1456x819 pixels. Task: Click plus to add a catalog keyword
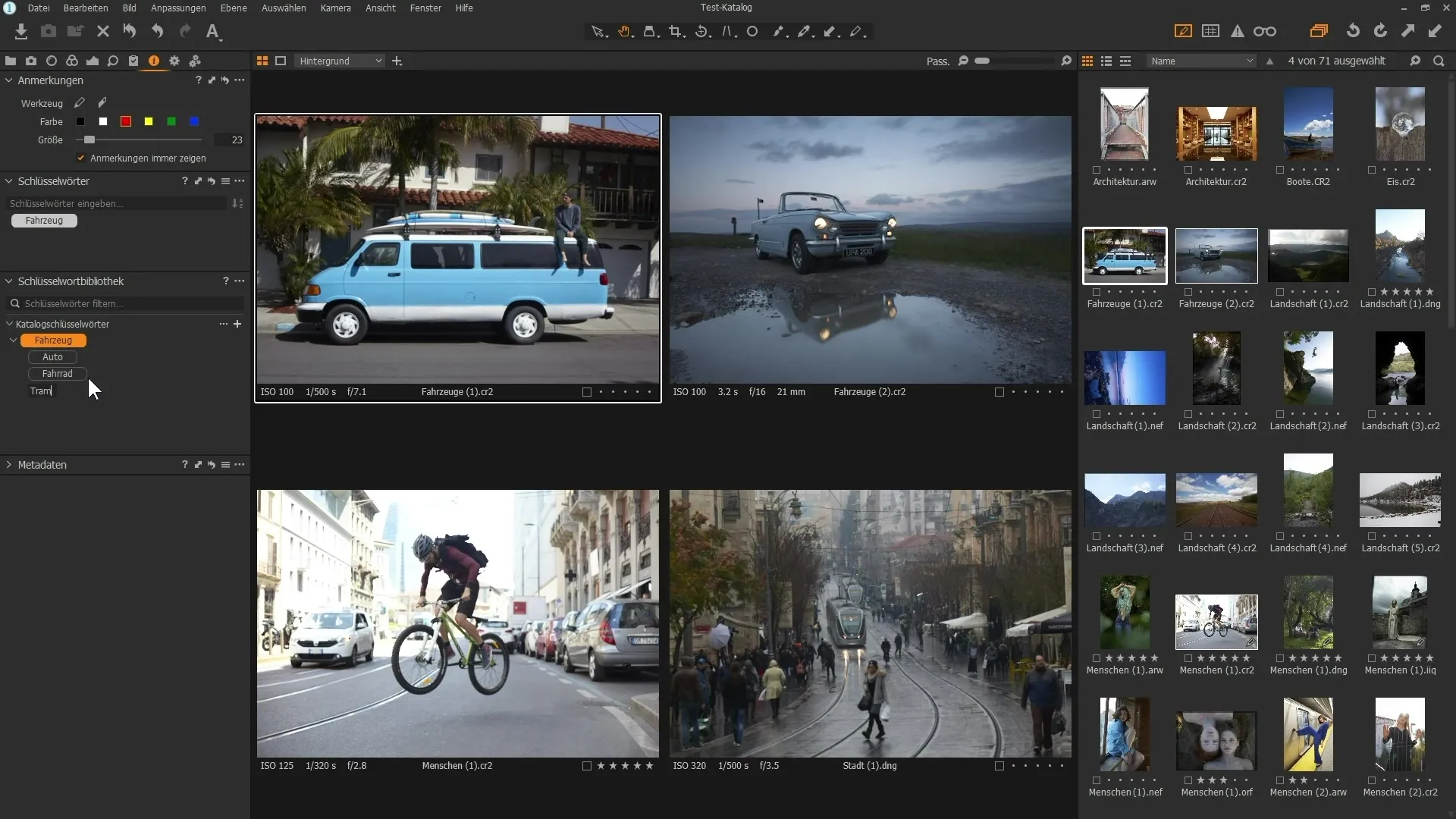[237, 324]
